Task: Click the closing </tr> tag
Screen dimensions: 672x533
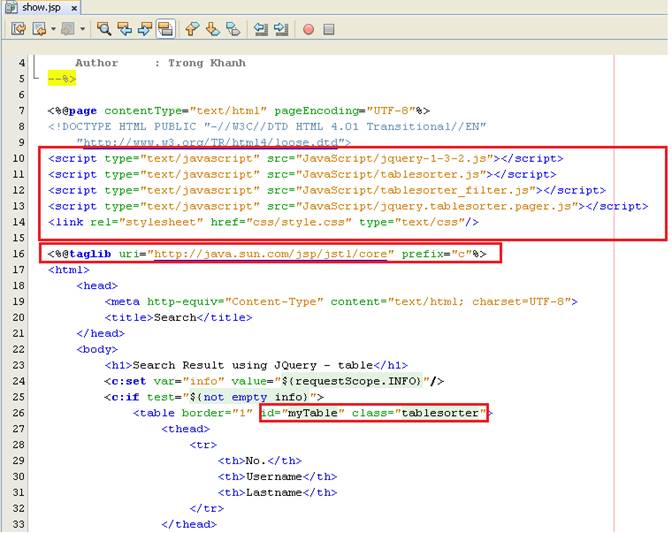Action: tap(207, 508)
